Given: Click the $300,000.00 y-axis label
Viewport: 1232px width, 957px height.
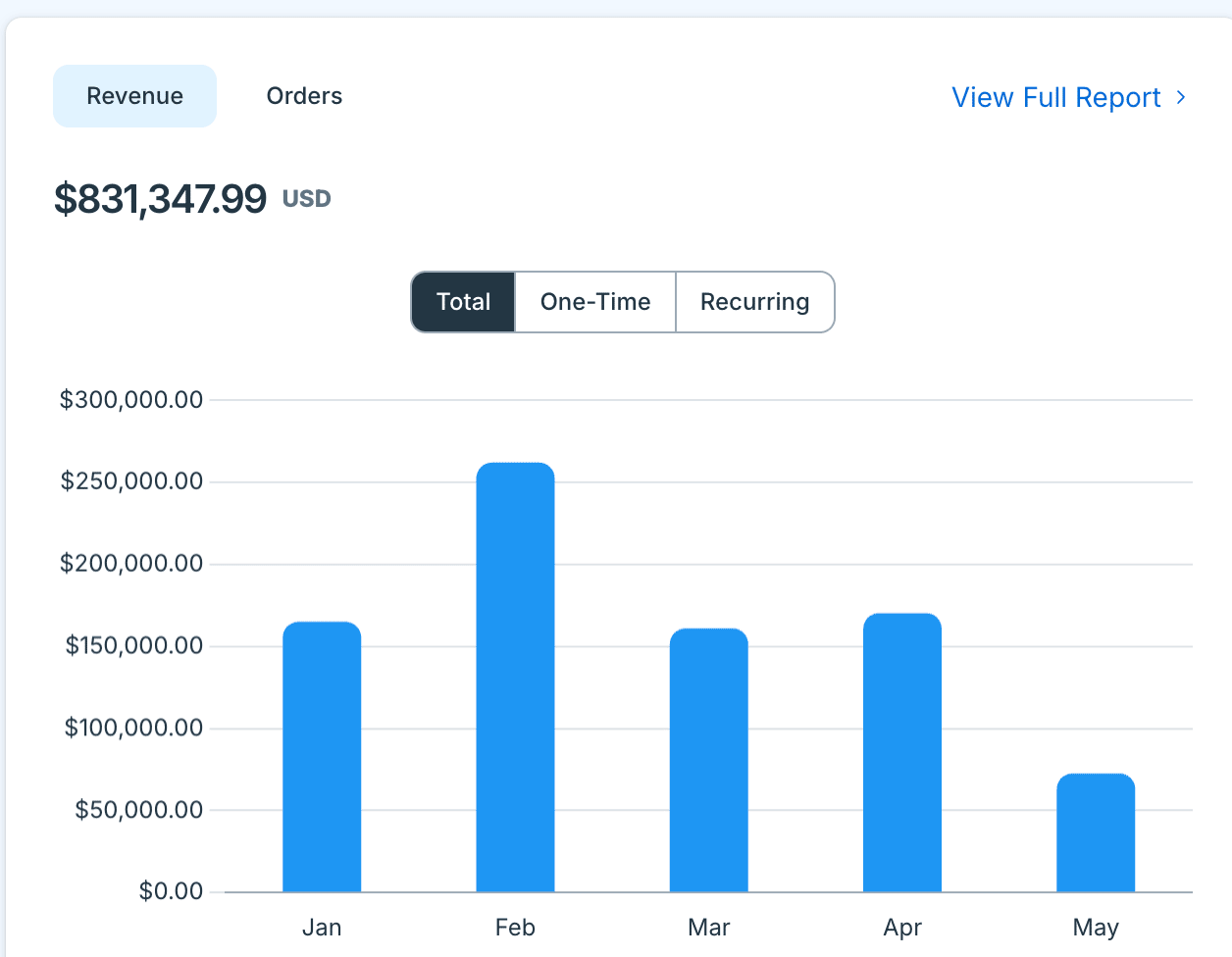Looking at the screenshot, I should (131, 400).
